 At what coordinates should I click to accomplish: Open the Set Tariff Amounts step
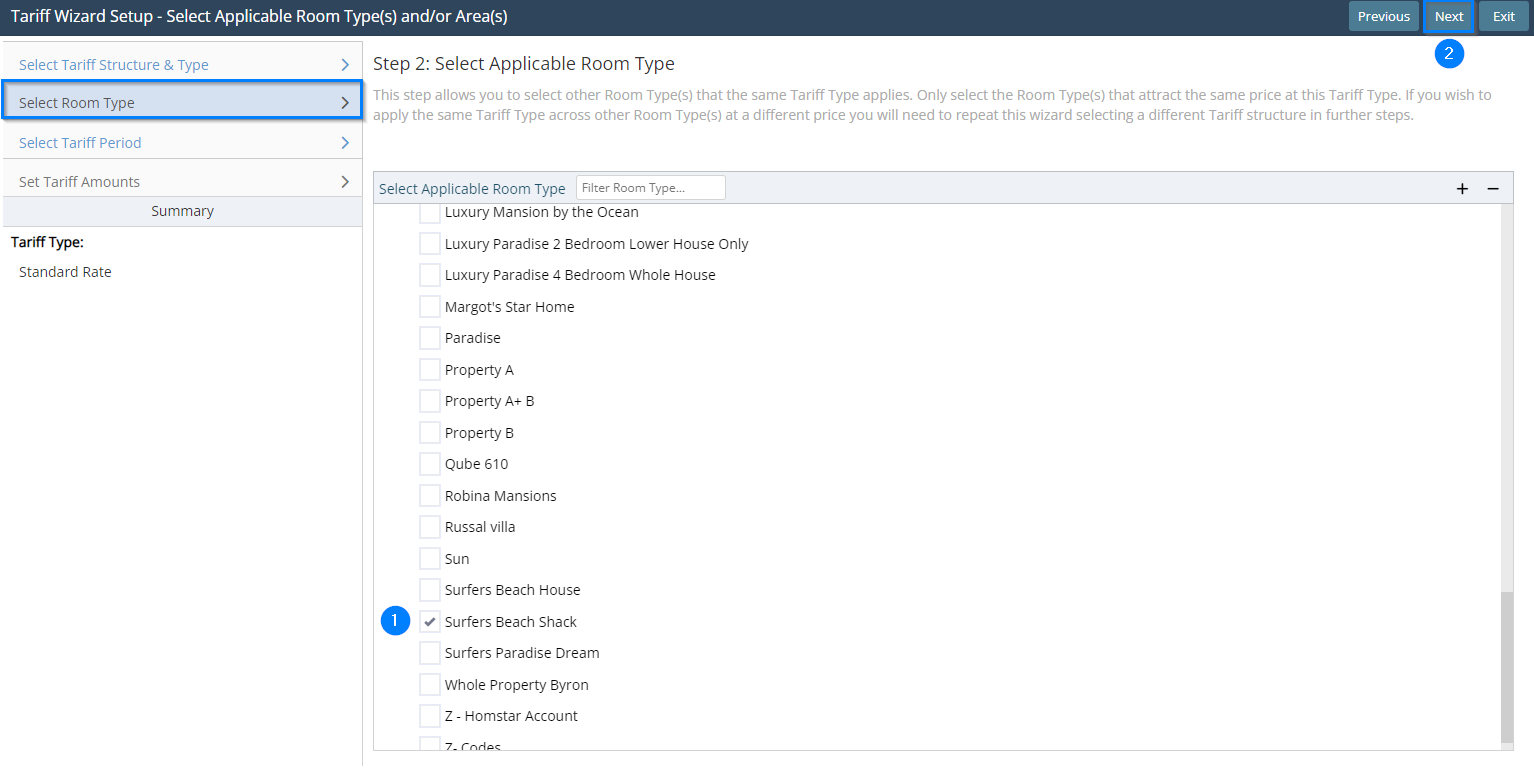pos(79,182)
